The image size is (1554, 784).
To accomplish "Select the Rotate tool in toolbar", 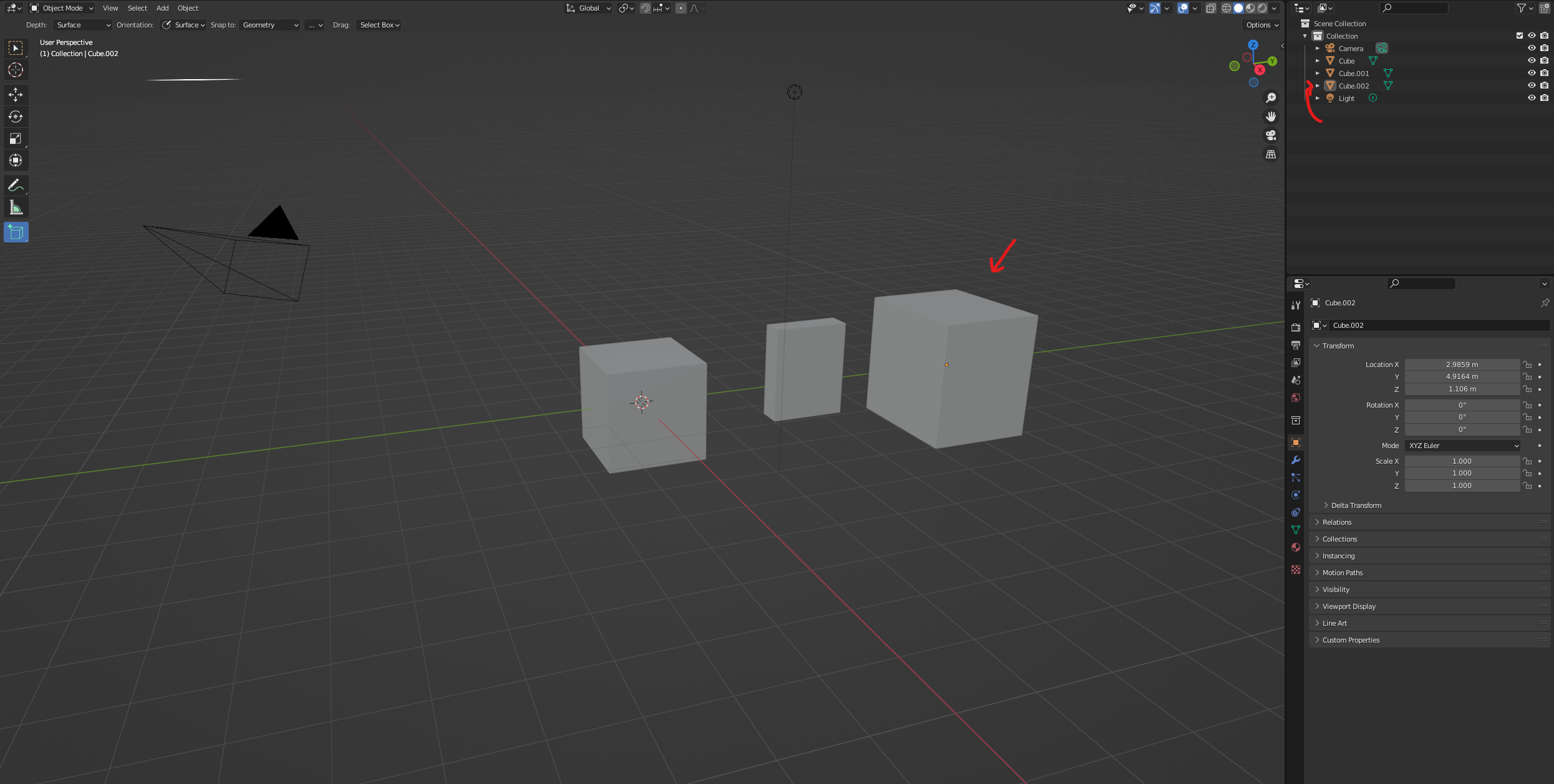I will click(16, 117).
